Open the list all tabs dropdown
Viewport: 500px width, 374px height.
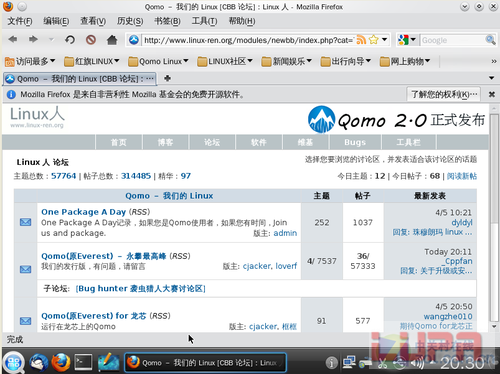point(491,78)
